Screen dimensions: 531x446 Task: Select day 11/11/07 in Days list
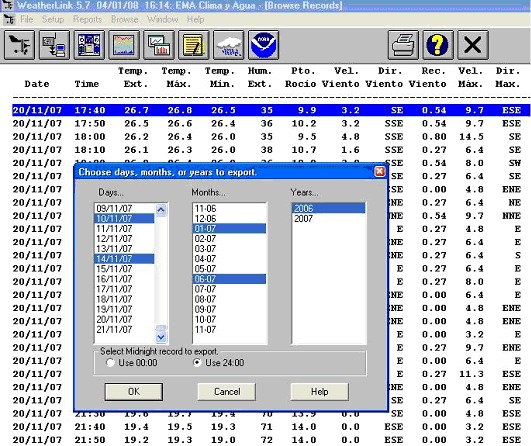[124, 229]
